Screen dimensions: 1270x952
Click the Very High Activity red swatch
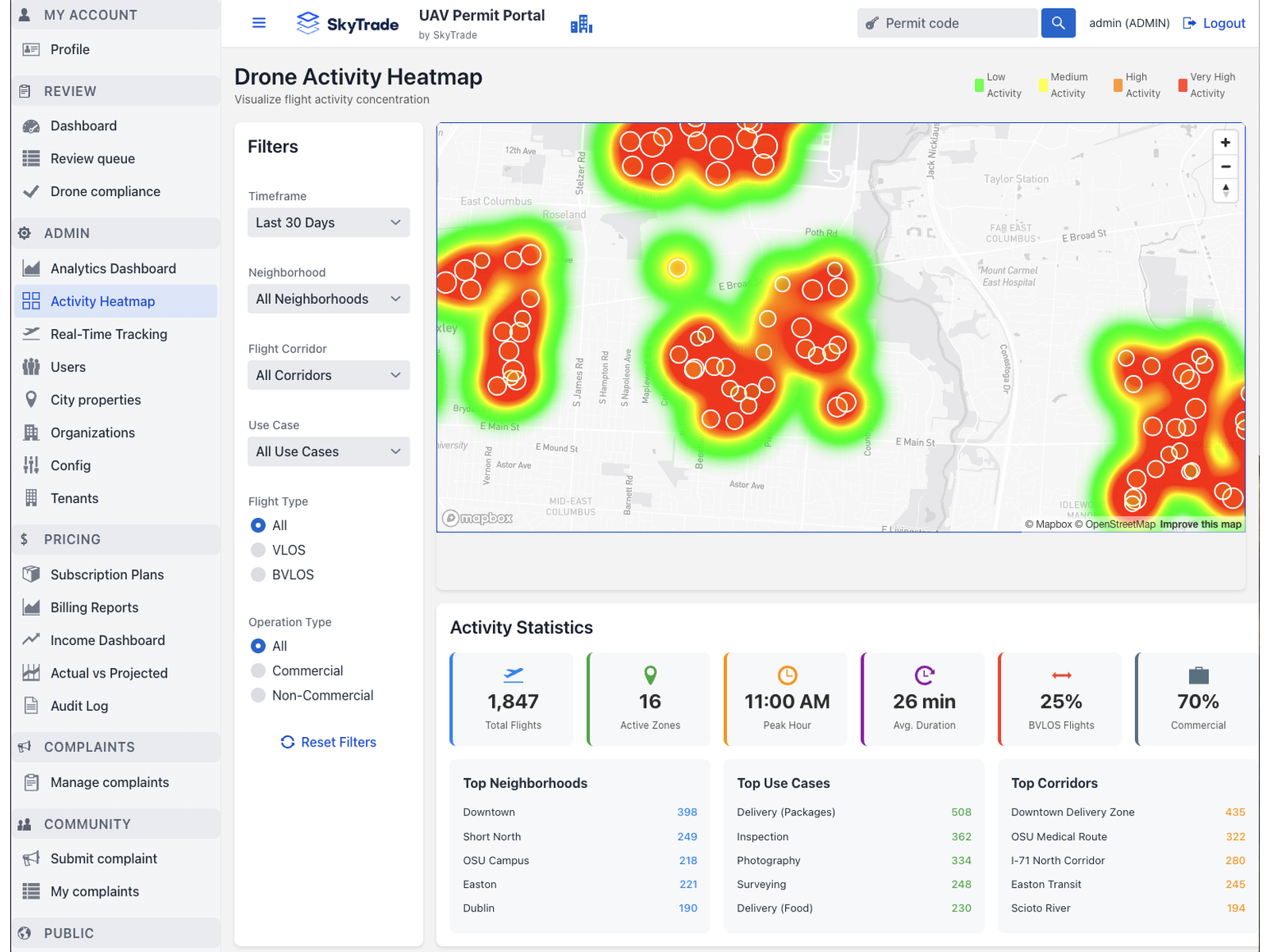(1183, 85)
